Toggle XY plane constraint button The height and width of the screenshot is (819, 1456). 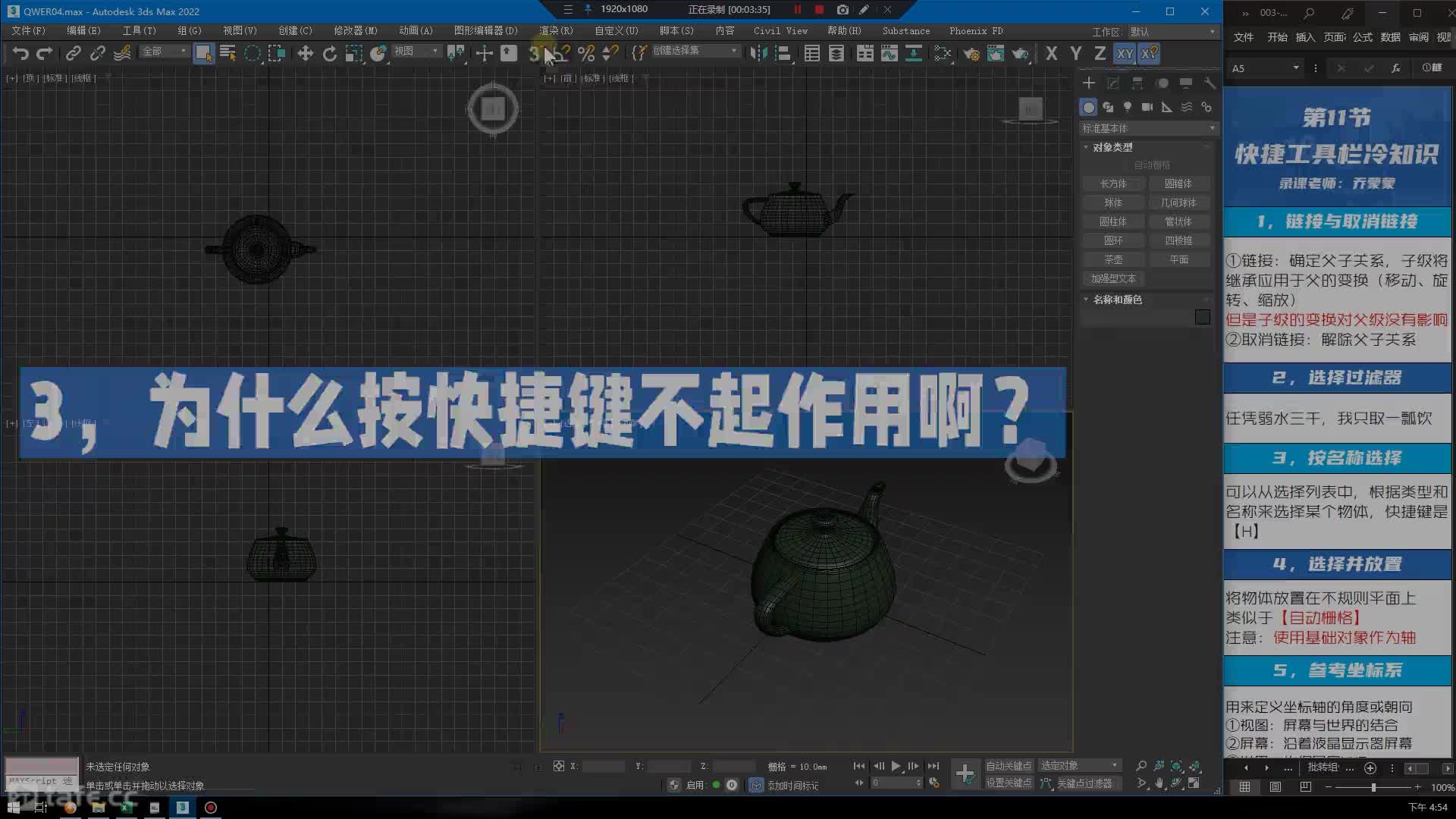pos(1125,53)
